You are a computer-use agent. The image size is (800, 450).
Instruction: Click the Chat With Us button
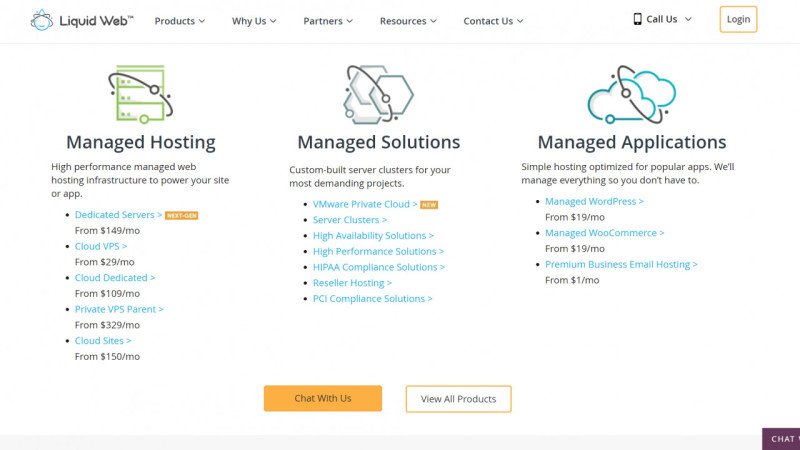pos(323,398)
